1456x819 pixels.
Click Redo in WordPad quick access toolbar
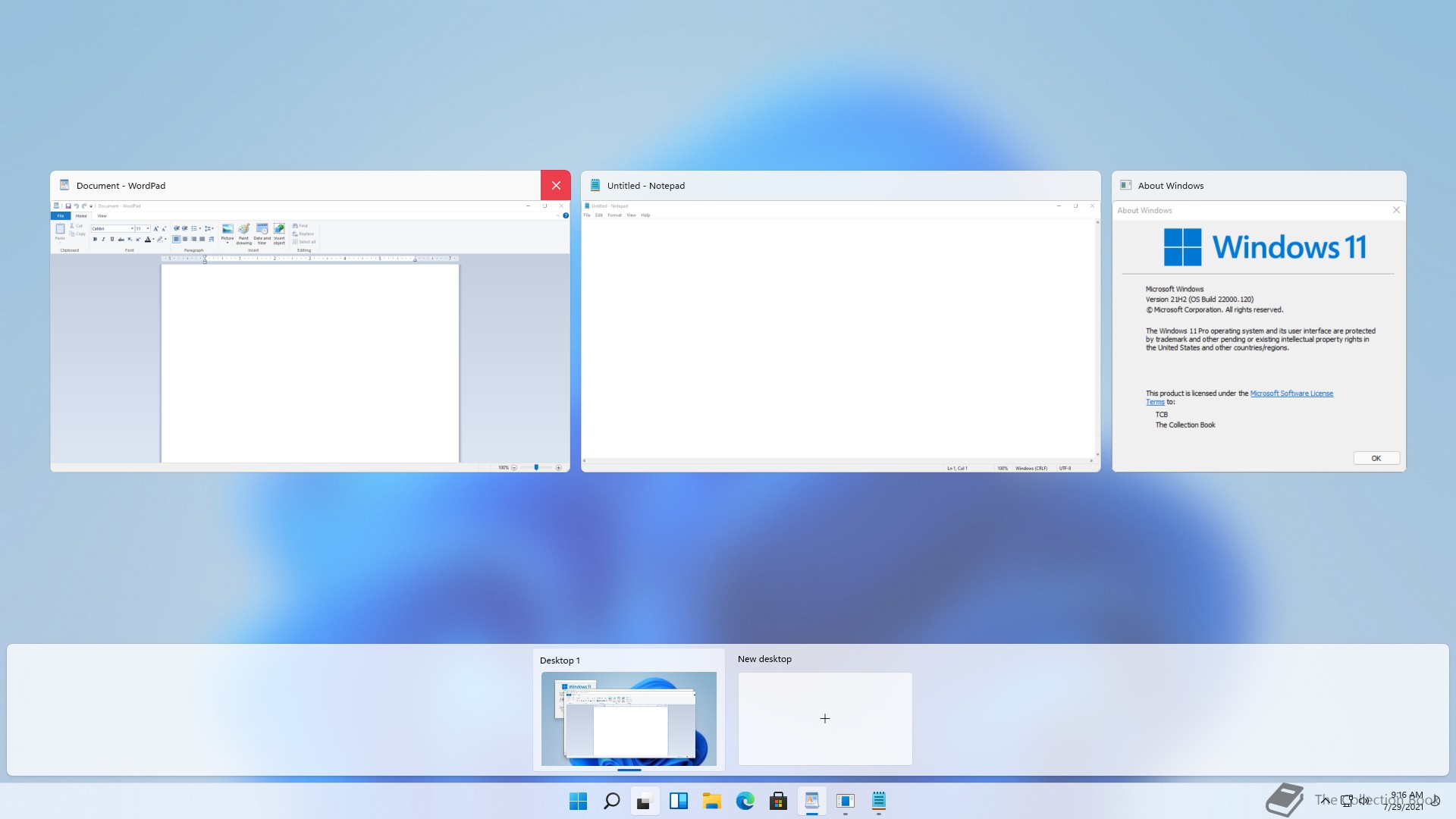pos(84,206)
